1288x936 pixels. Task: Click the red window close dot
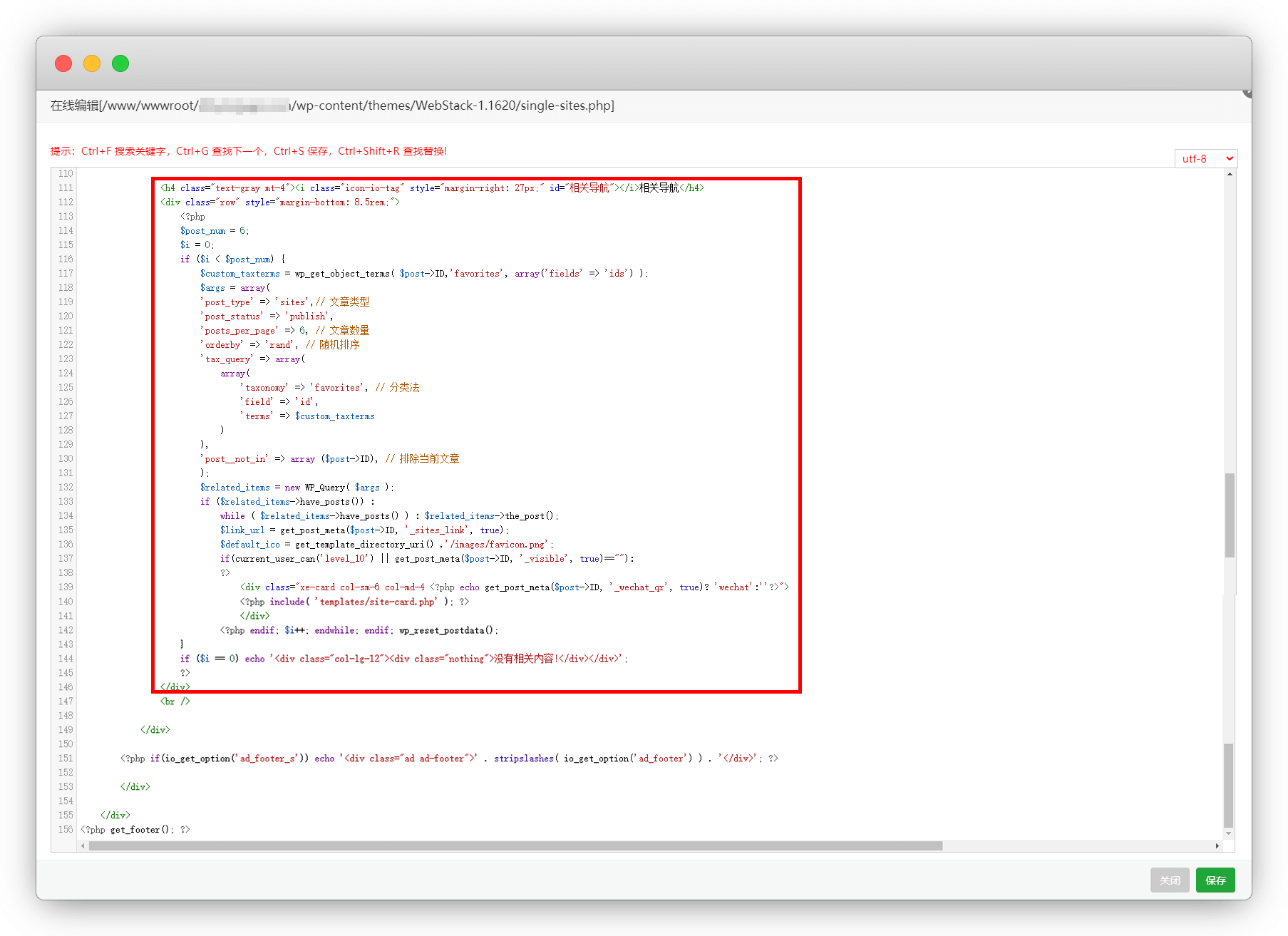tap(63, 63)
